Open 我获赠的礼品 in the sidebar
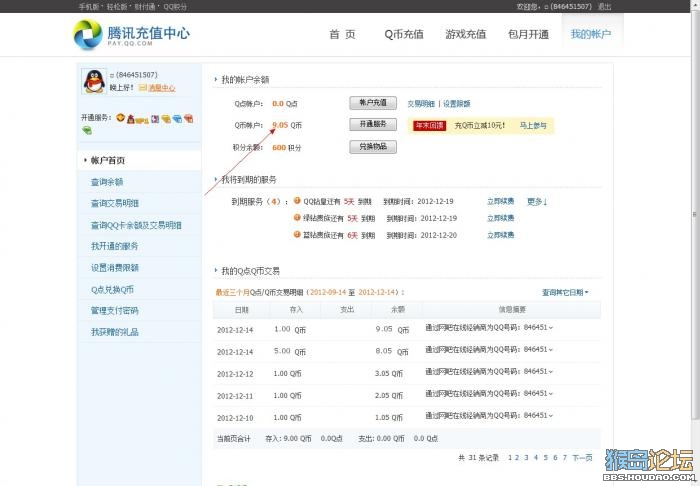 [x=115, y=332]
